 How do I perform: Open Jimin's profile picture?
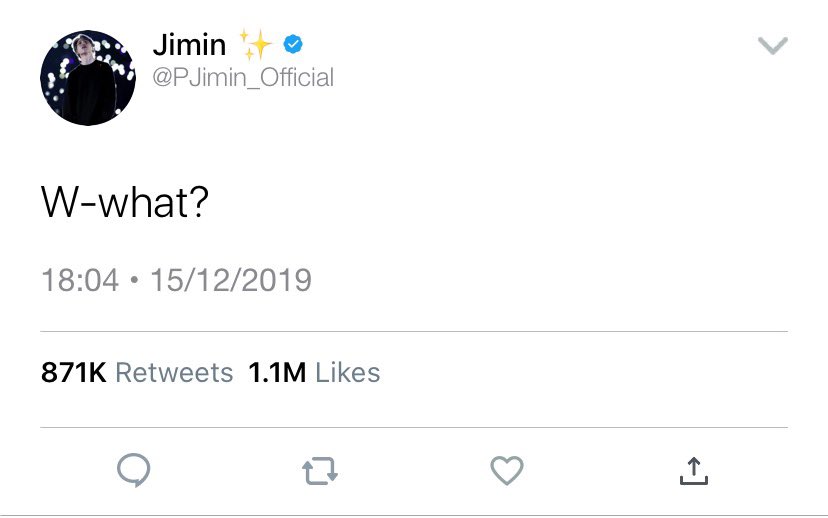pyautogui.click(x=87, y=77)
